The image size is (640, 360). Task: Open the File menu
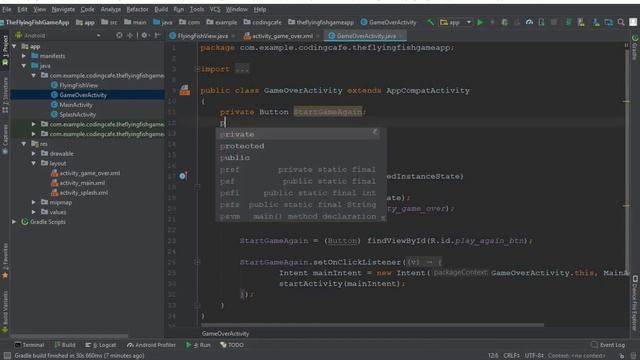pos(7,9)
